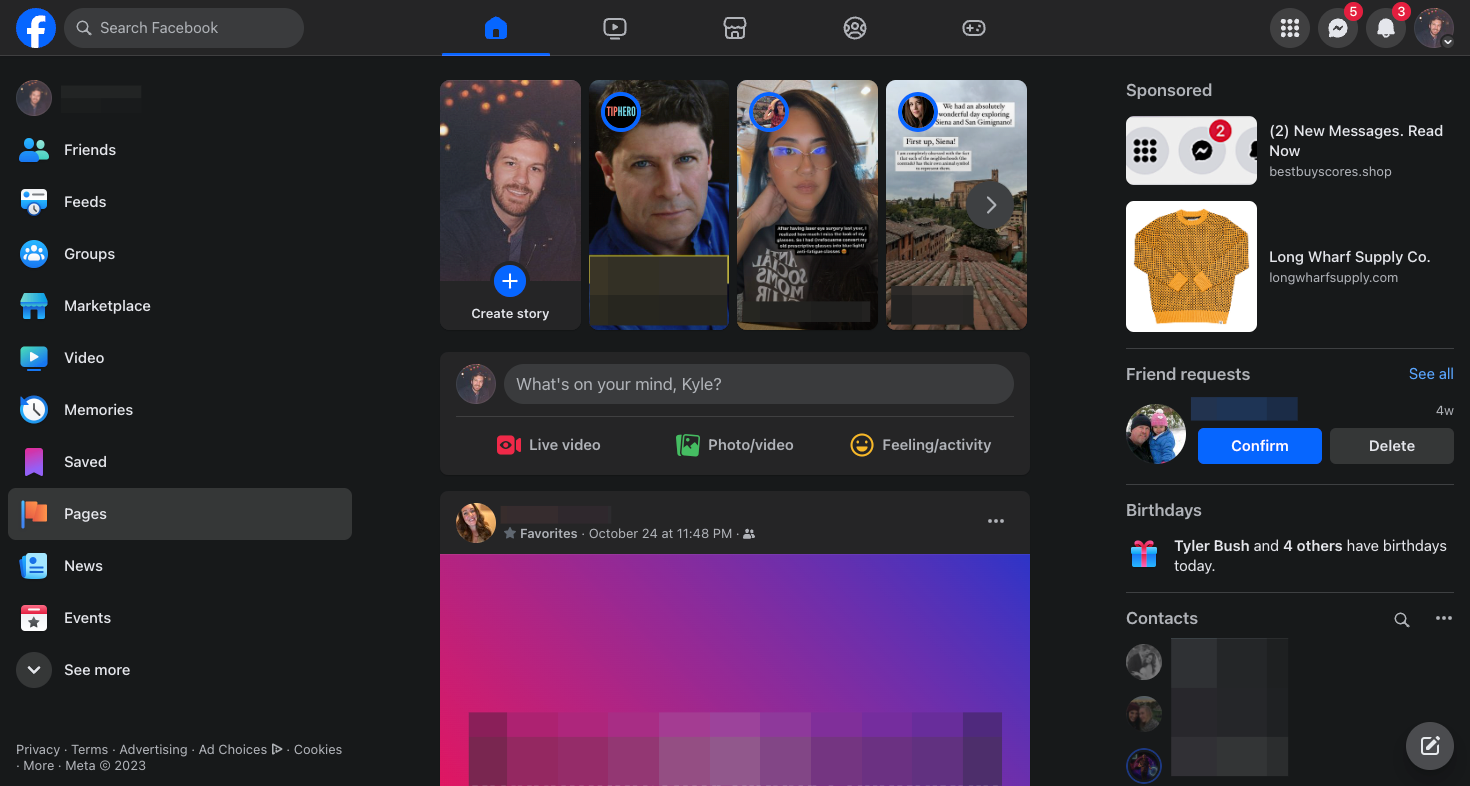1470x786 pixels.
Task: Choose Feeling/activity for post
Action: pyautogui.click(x=921, y=445)
